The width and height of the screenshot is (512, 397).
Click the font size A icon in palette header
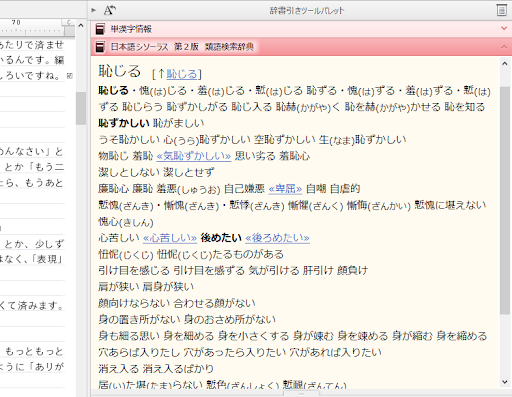tap(110, 10)
